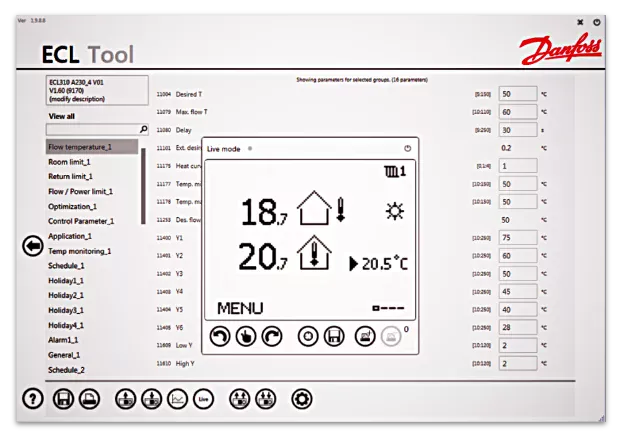620x439 pixels.
Task: Select the Flow temperature_1 group
Action: pyautogui.click(x=92, y=147)
